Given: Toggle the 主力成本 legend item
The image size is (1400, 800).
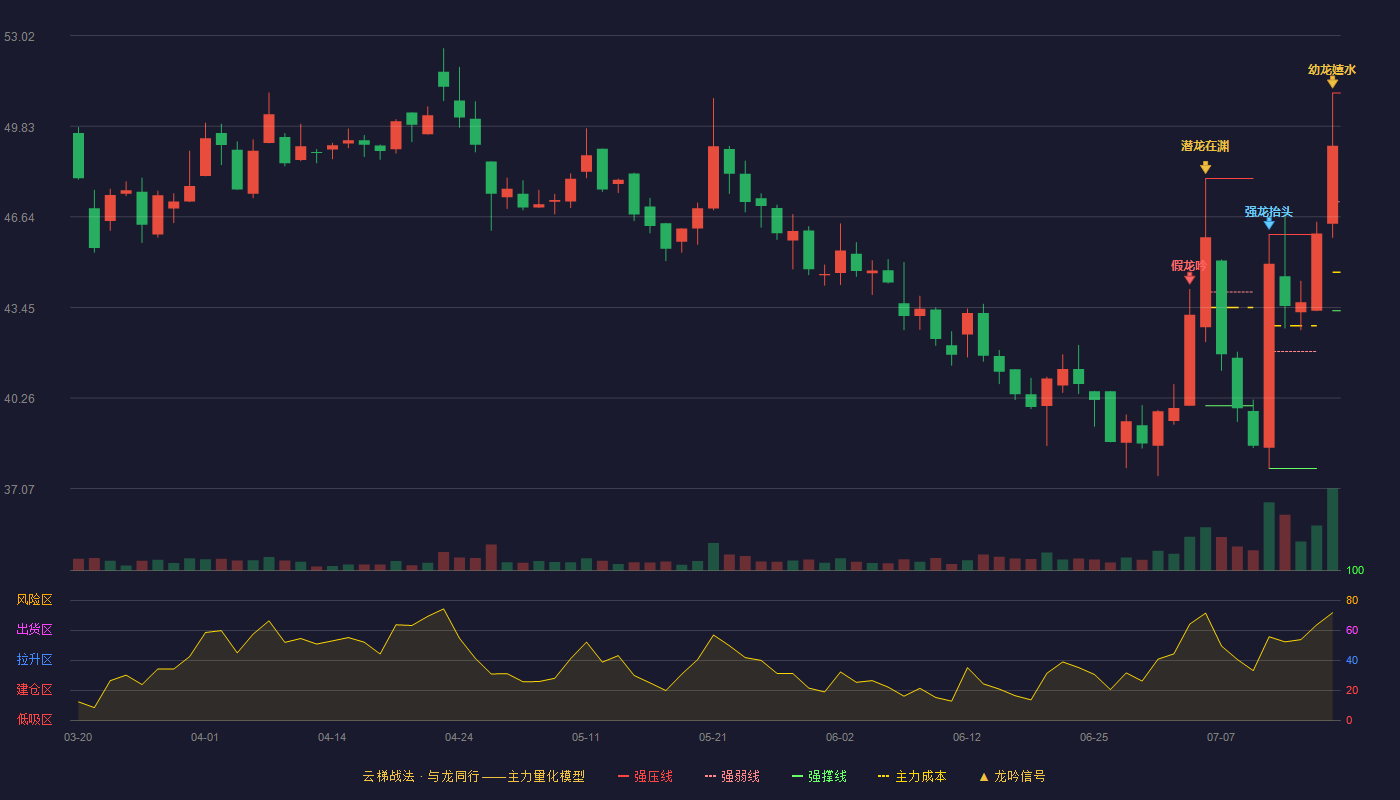Looking at the screenshot, I should tap(911, 776).
